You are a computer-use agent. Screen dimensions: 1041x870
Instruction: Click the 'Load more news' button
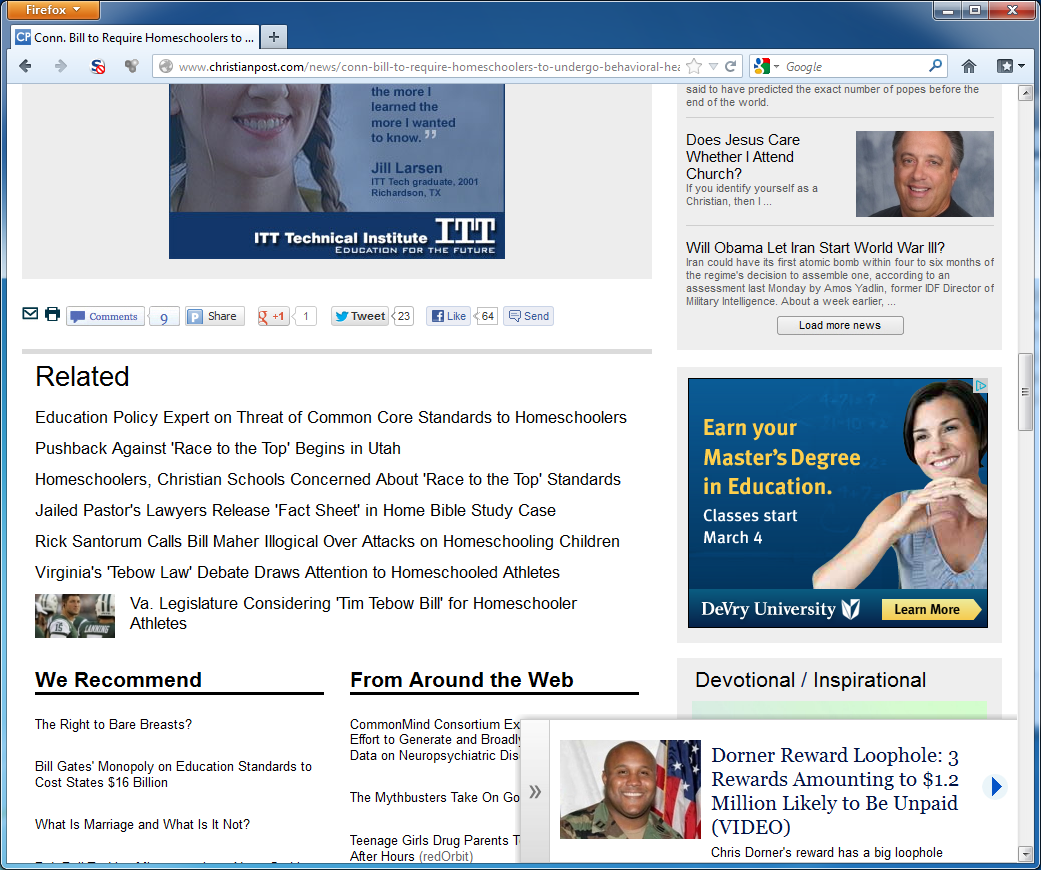(840, 325)
